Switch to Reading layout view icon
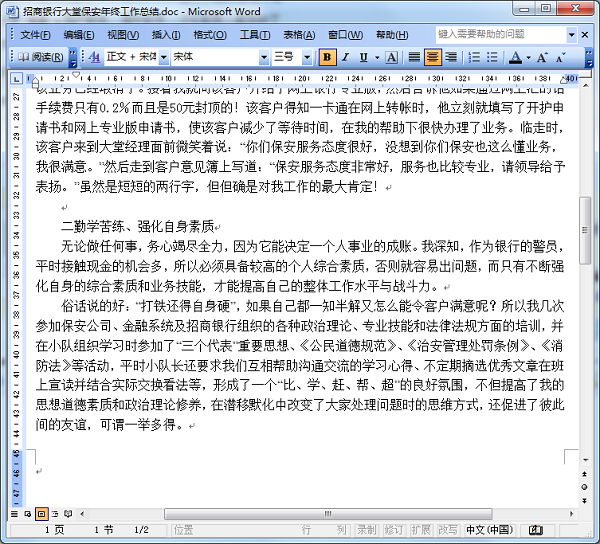The width and height of the screenshot is (600, 544). click(68, 514)
